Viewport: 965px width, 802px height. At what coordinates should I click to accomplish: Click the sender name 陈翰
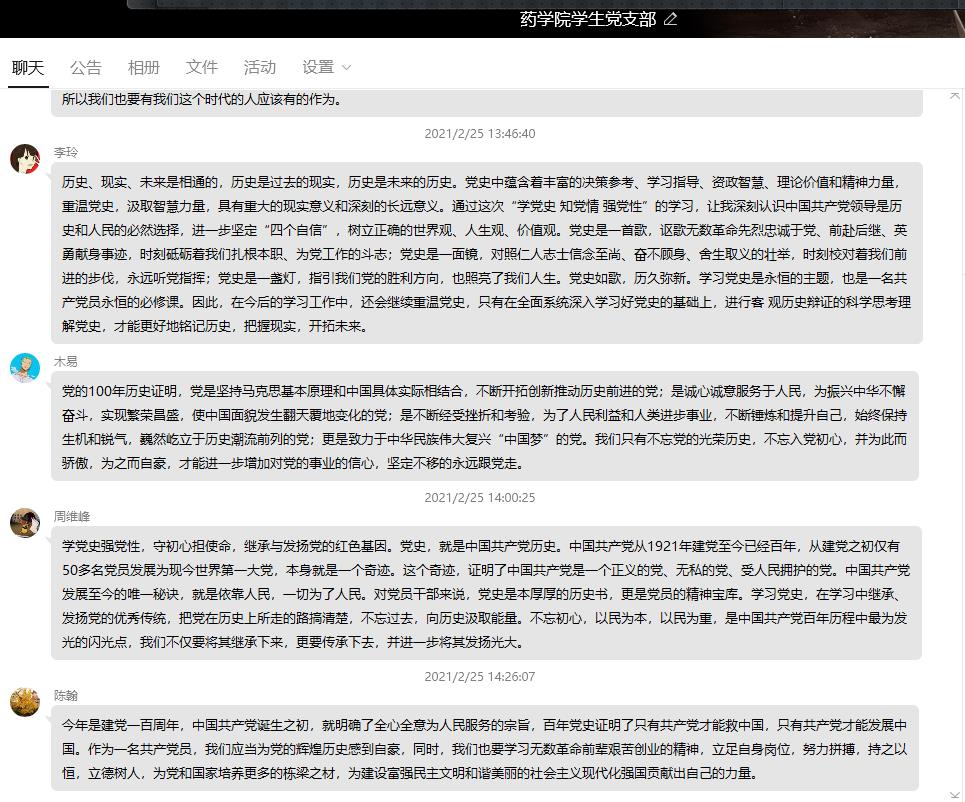65,695
